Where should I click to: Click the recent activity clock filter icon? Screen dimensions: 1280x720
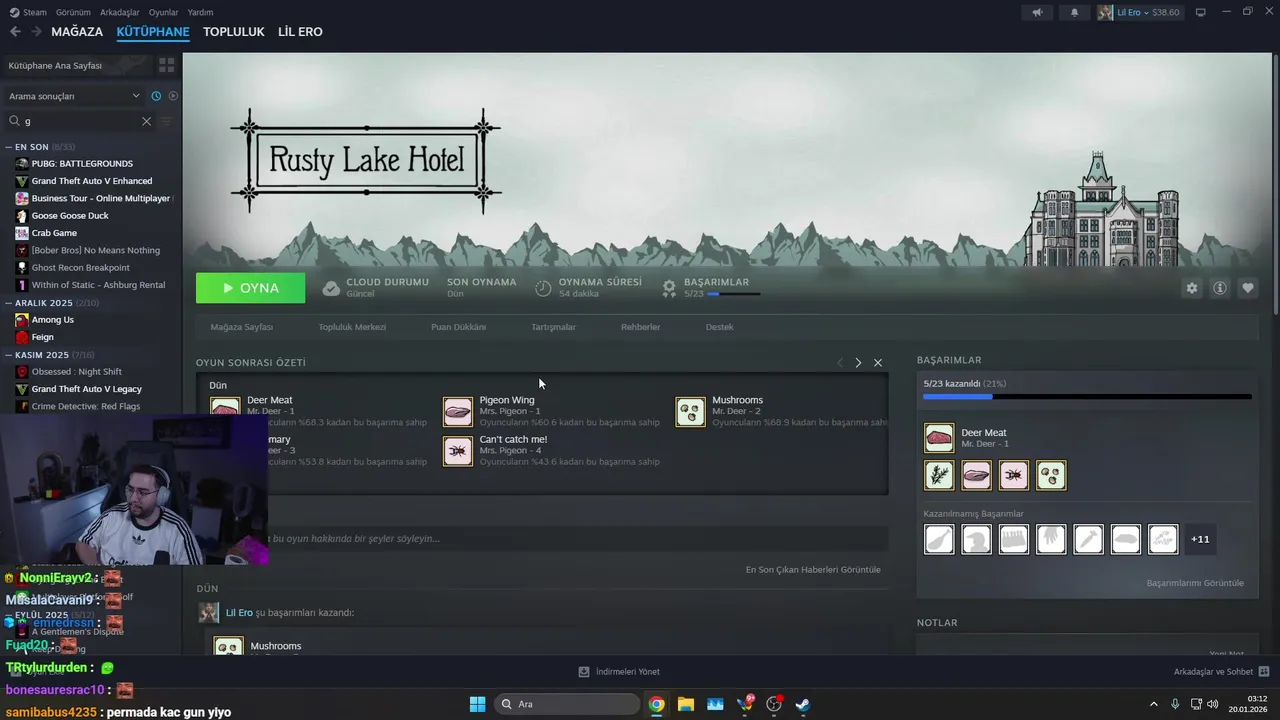coord(156,96)
